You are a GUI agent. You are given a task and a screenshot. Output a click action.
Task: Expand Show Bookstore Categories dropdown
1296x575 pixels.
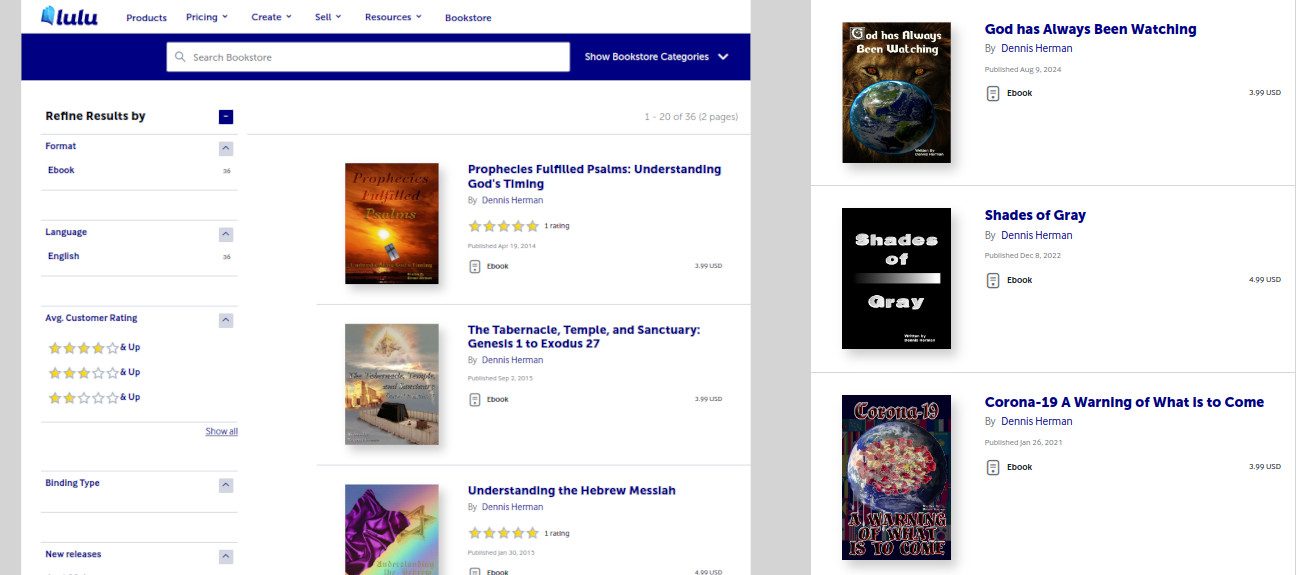[656, 57]
